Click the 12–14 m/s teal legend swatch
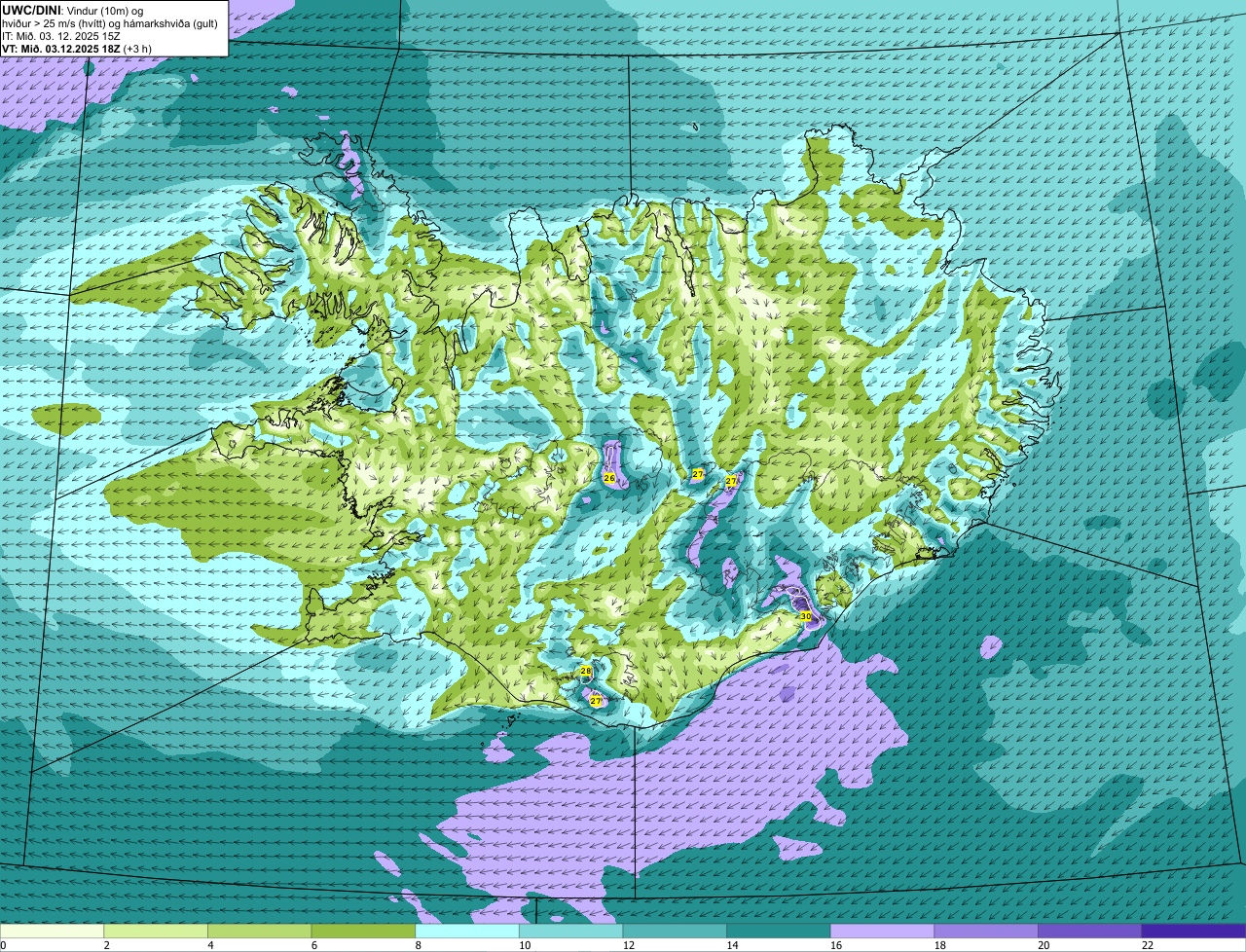This screenshot has width=1246, height=952. click(x=675, y=932)
